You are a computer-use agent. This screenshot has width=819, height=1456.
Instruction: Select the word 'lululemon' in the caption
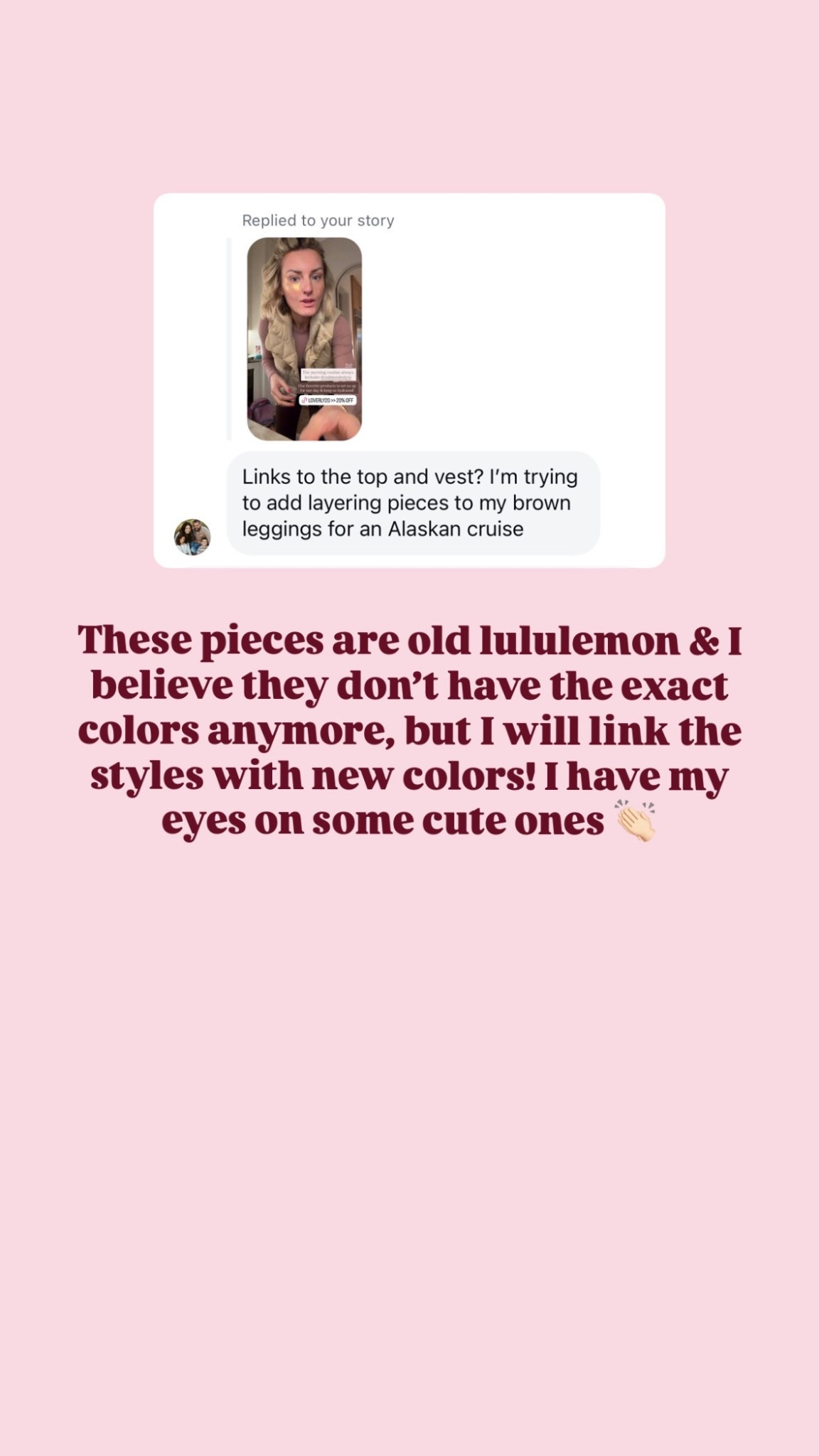coord(580,641)
